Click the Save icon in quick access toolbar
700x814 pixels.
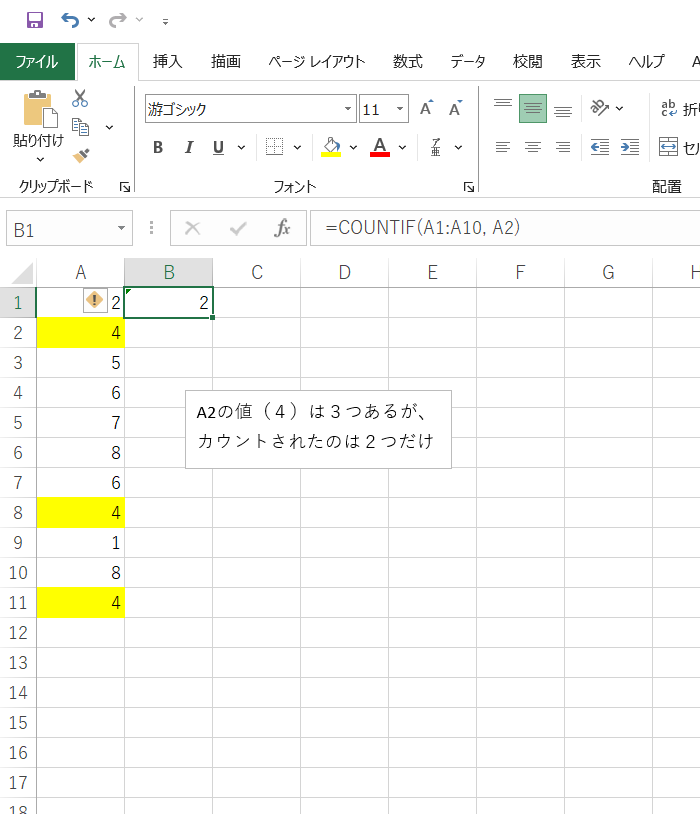pyautogui.click(x=34, y=20)
